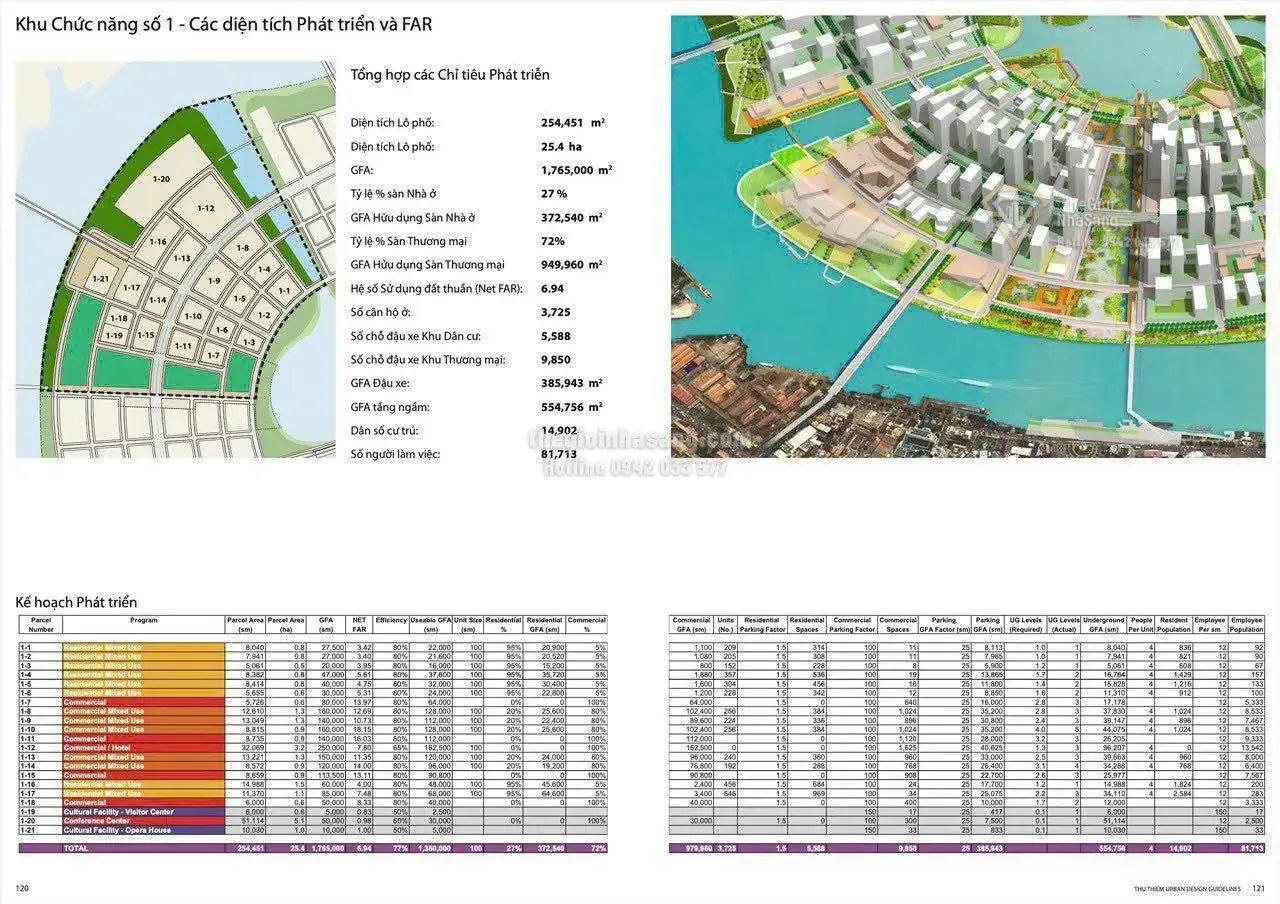Click the 'Commercial / Hotel' program row
The height and width of the screenshot is (904, 1280).
(x=100, y=747)
